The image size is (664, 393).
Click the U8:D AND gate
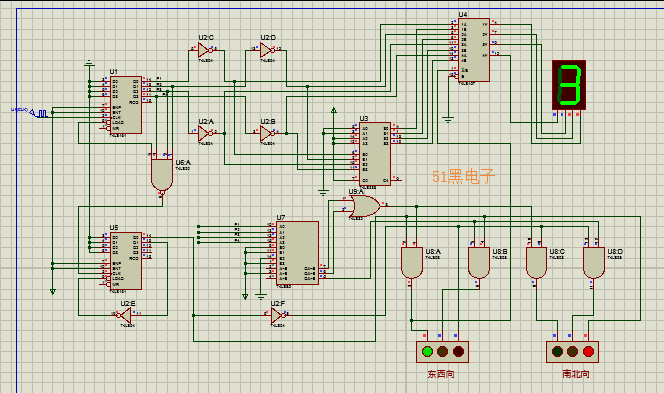[594, 263]
